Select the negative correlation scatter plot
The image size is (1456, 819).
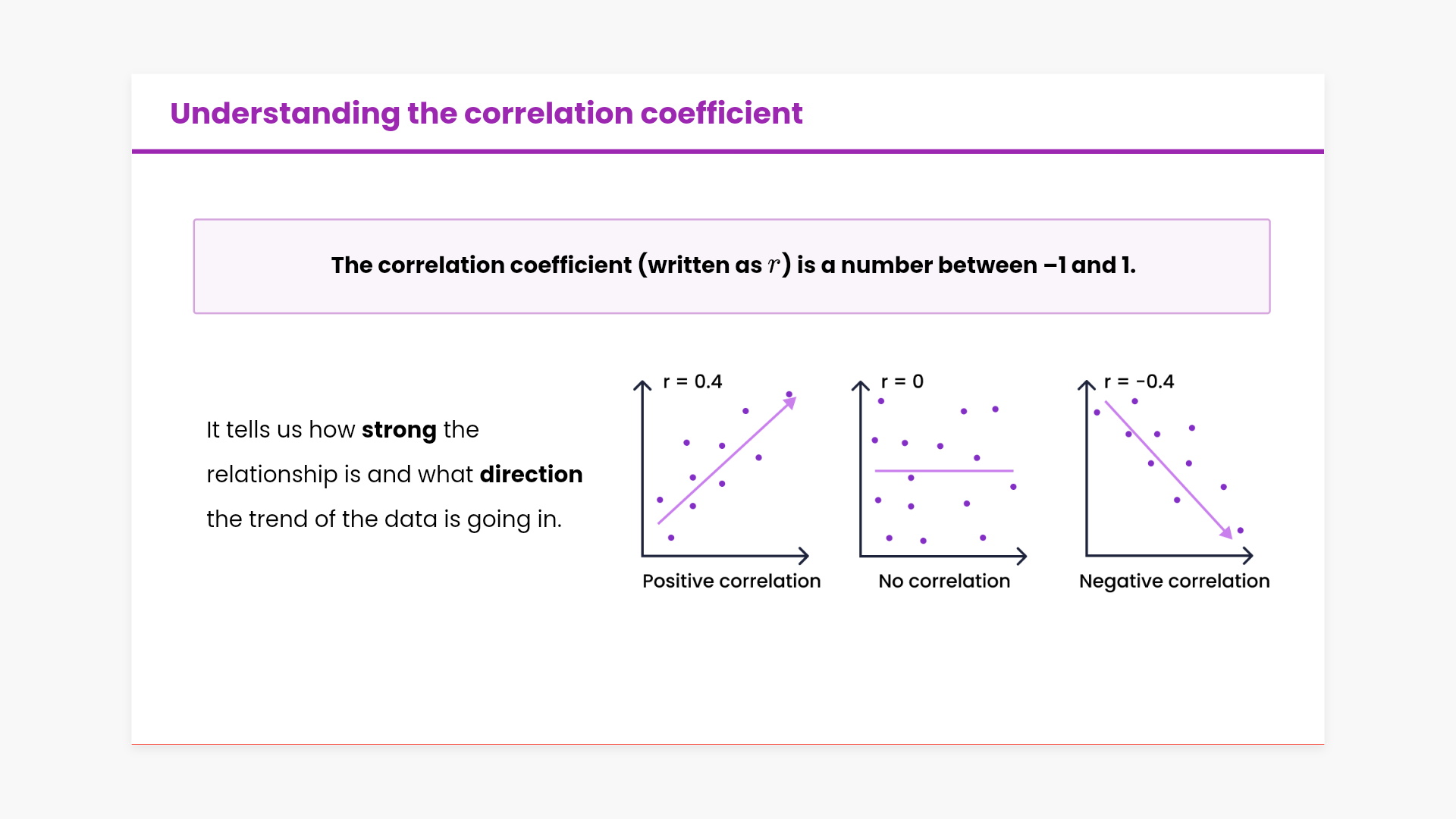tap(1168, 470)
